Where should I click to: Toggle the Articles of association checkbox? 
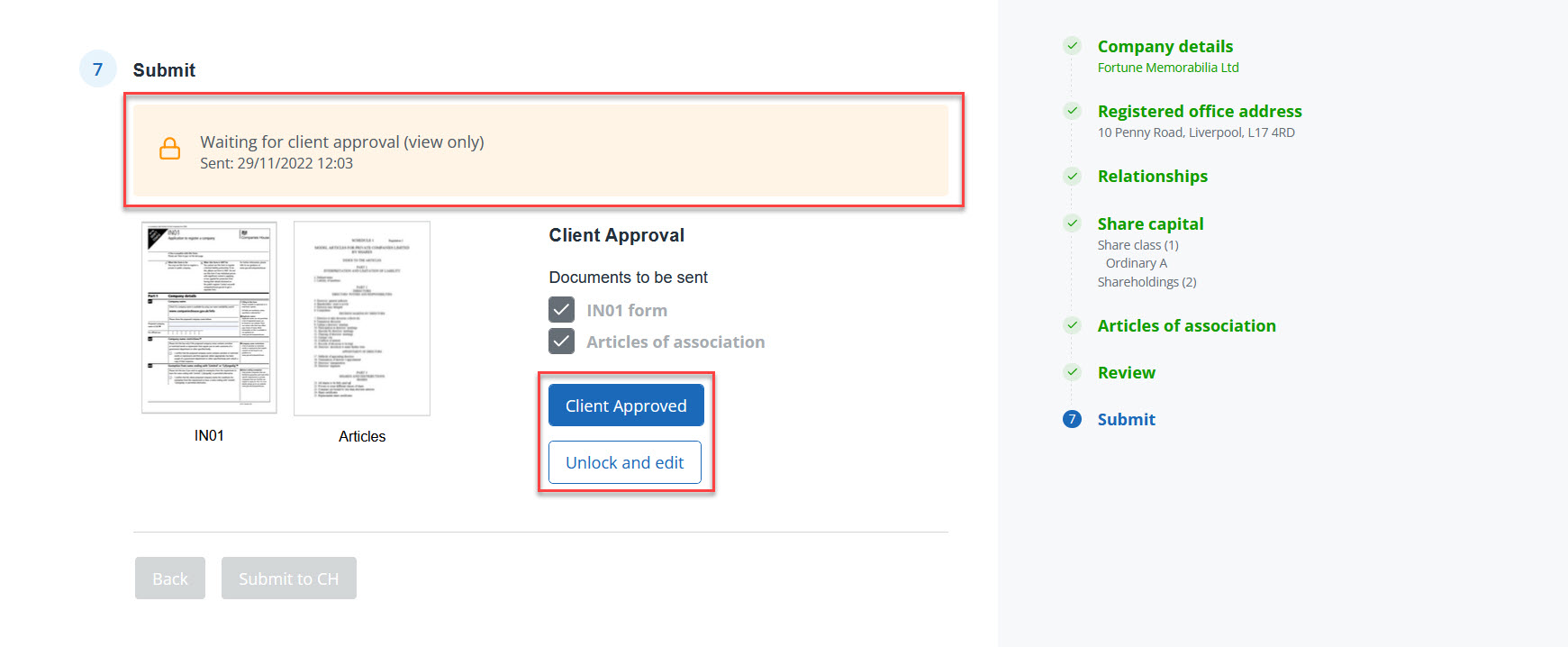coord(562,342)
